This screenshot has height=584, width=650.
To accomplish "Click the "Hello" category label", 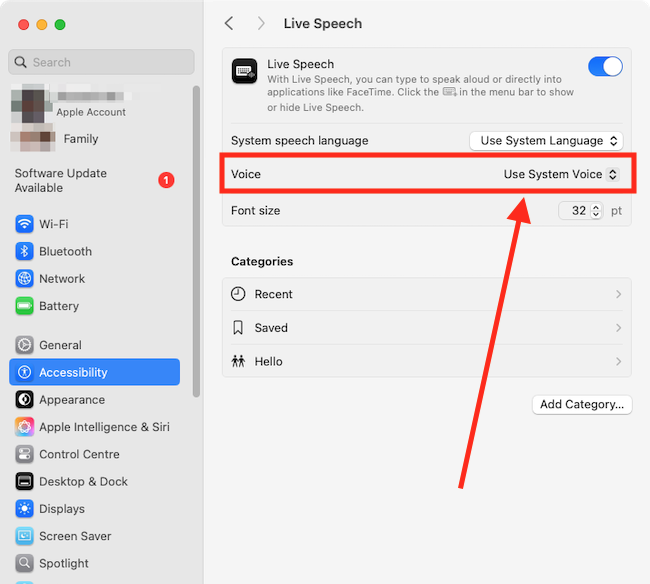I will coord(268,361).
